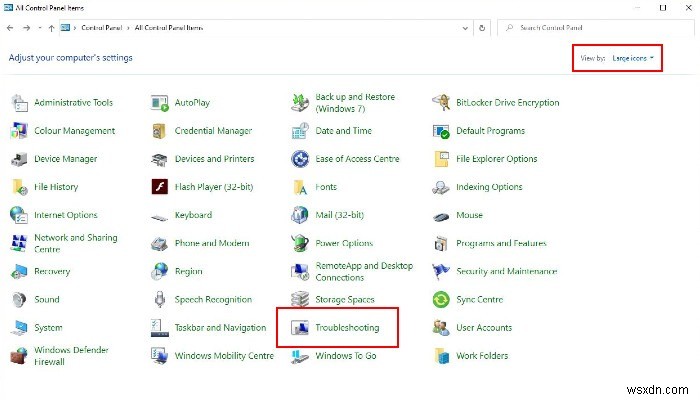Open the Sync Centre text link
Viewport: 700px width, 400px height.
click(x=479, y=300)
